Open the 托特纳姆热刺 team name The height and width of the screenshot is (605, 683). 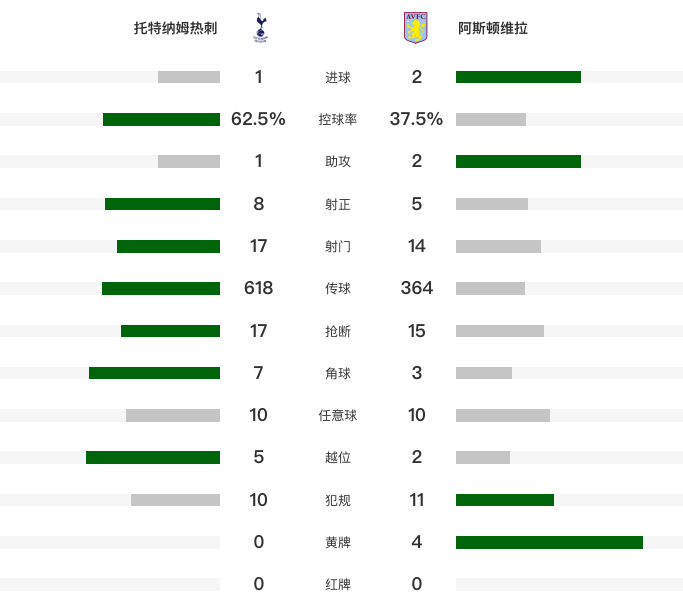tap(175, 28)
